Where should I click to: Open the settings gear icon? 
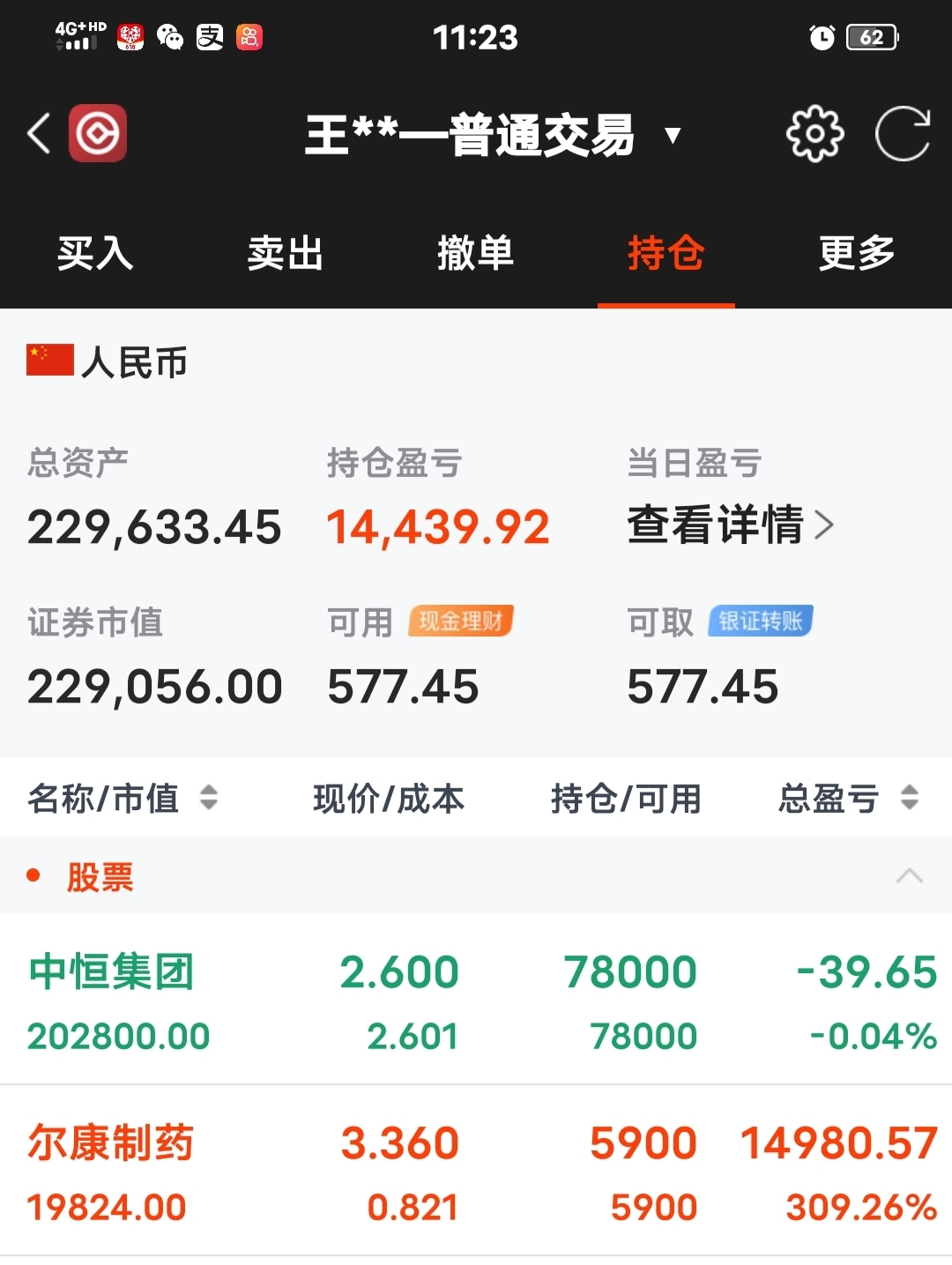tap(814, 134)
